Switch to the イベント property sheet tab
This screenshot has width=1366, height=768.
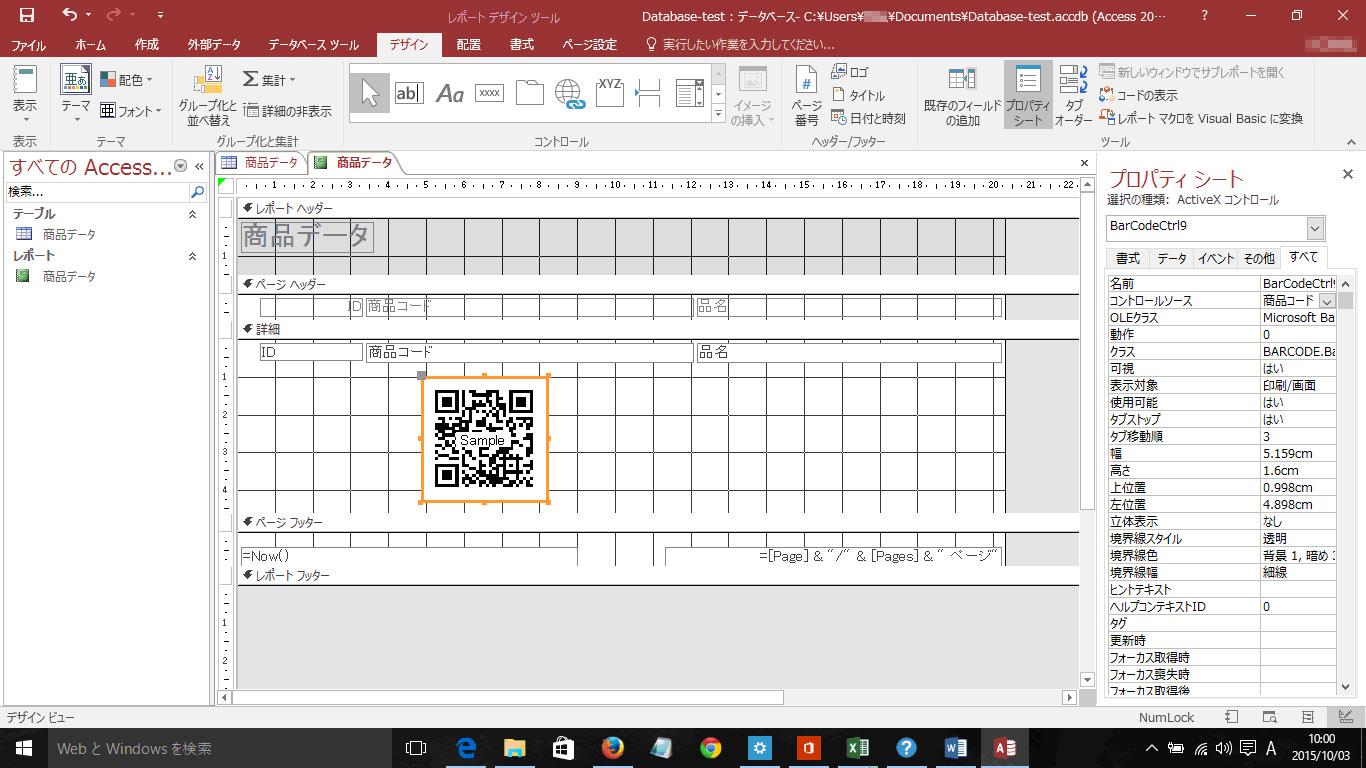tap(1216, 258)
